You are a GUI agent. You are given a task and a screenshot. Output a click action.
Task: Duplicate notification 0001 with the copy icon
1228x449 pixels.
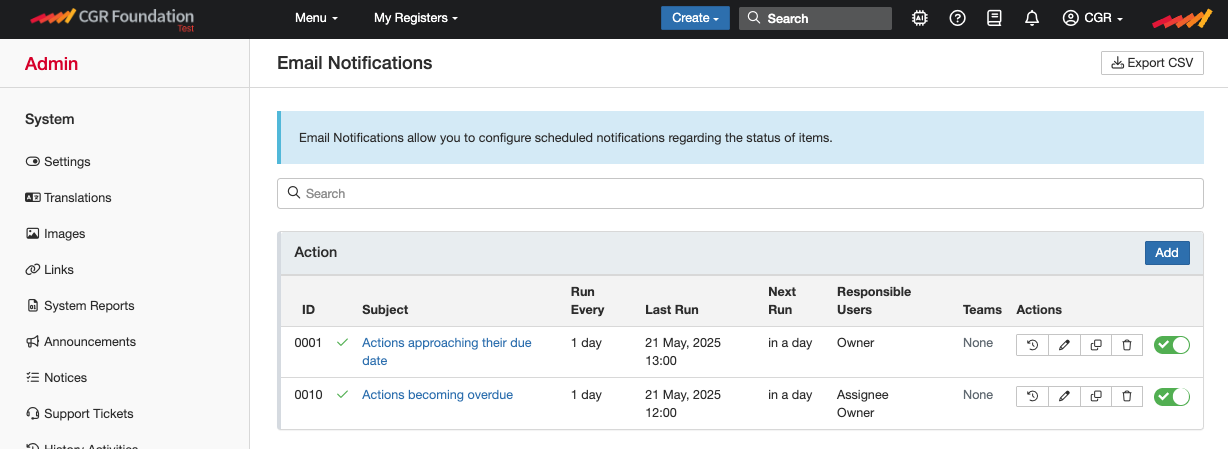(1096, 344)
